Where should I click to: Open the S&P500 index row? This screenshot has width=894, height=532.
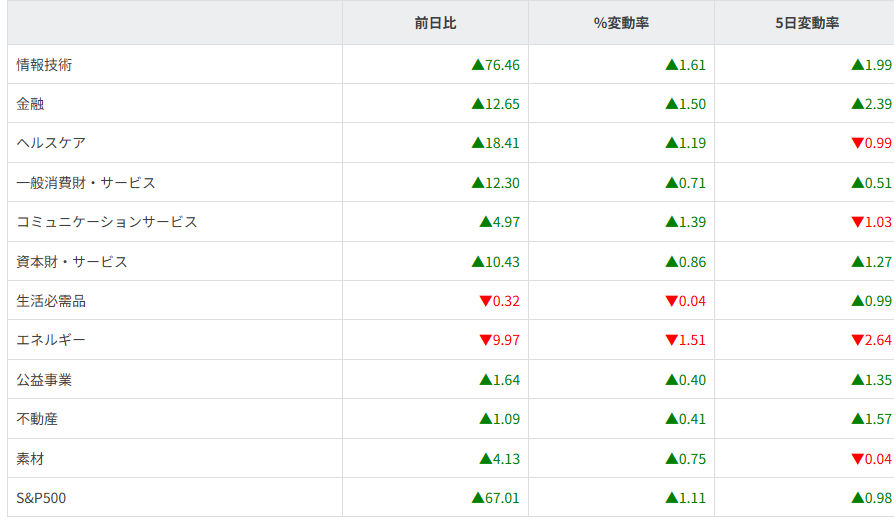click(42, 498)
